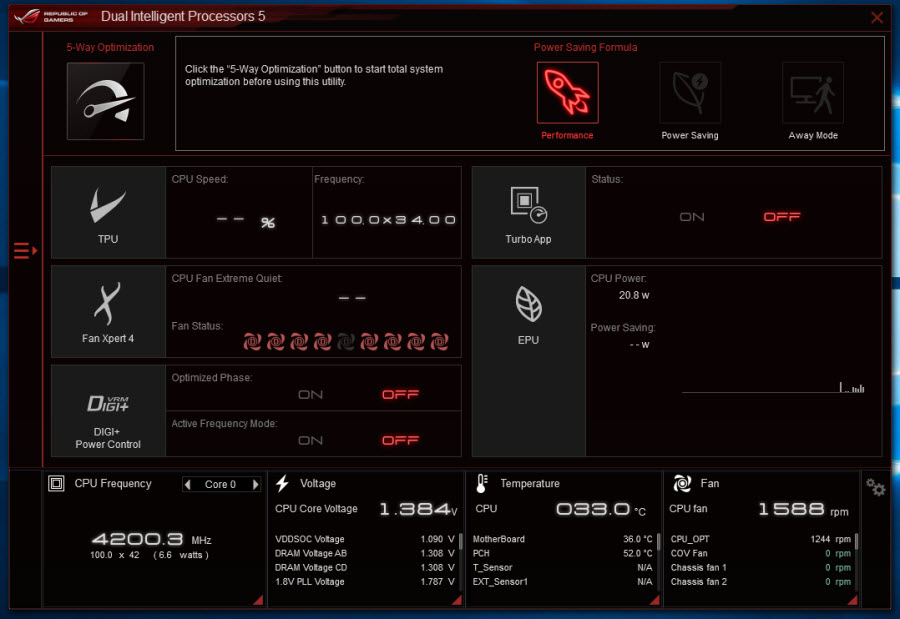This screenshot has height=619, width=900.
Task: Turn Turbo App status OFF
Action: [781, 217]
